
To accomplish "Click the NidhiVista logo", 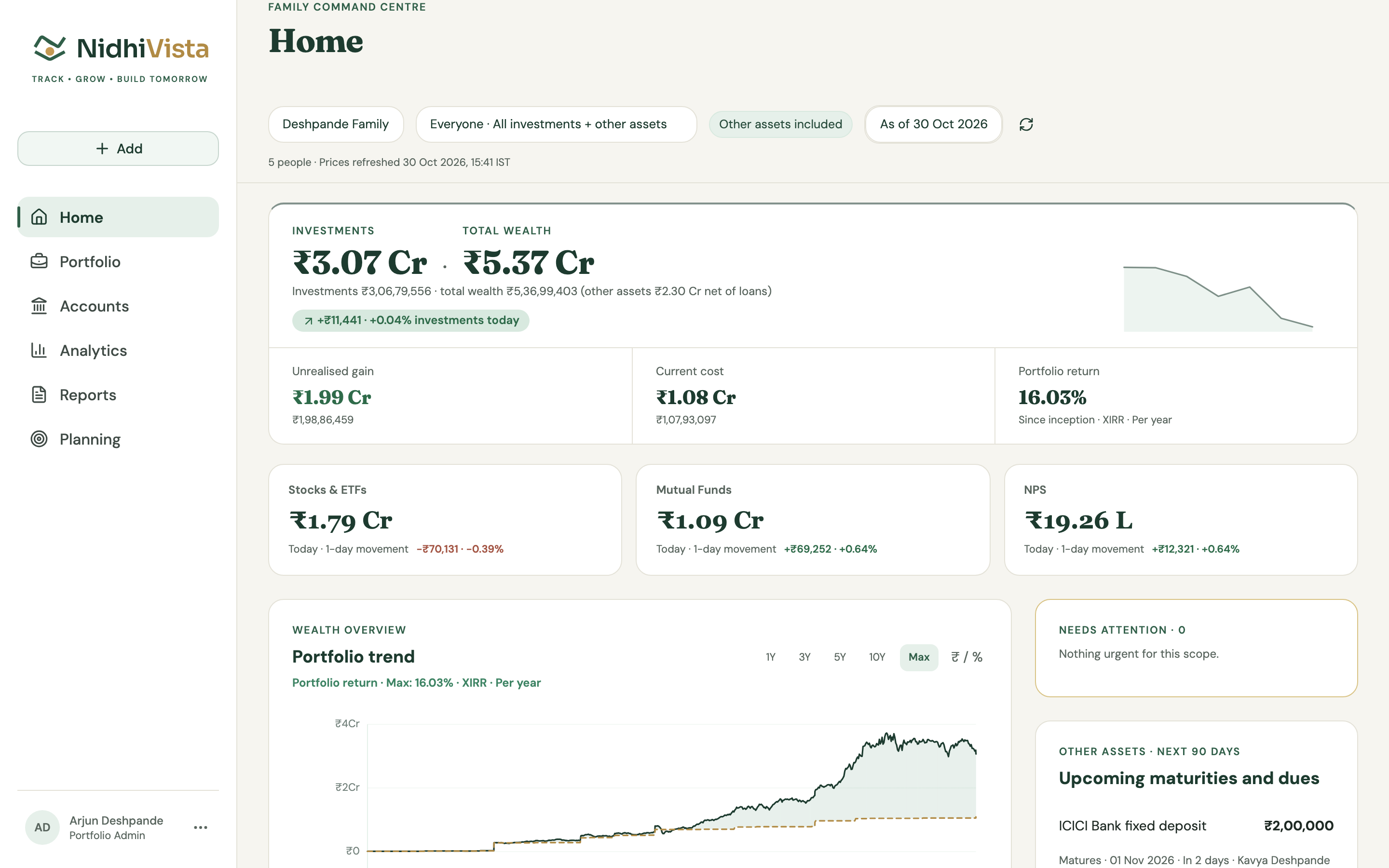I will 120,59.
